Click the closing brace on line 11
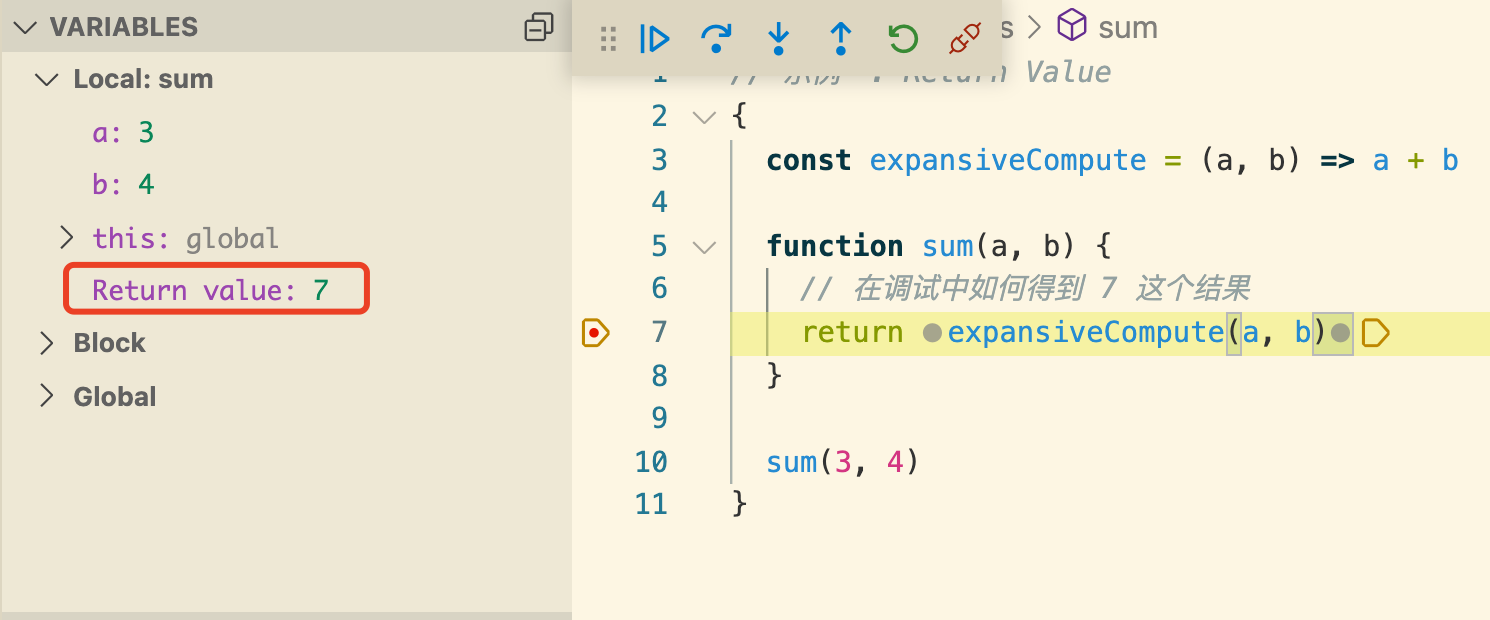The image size is (1490, 620). tap(740, 503)
